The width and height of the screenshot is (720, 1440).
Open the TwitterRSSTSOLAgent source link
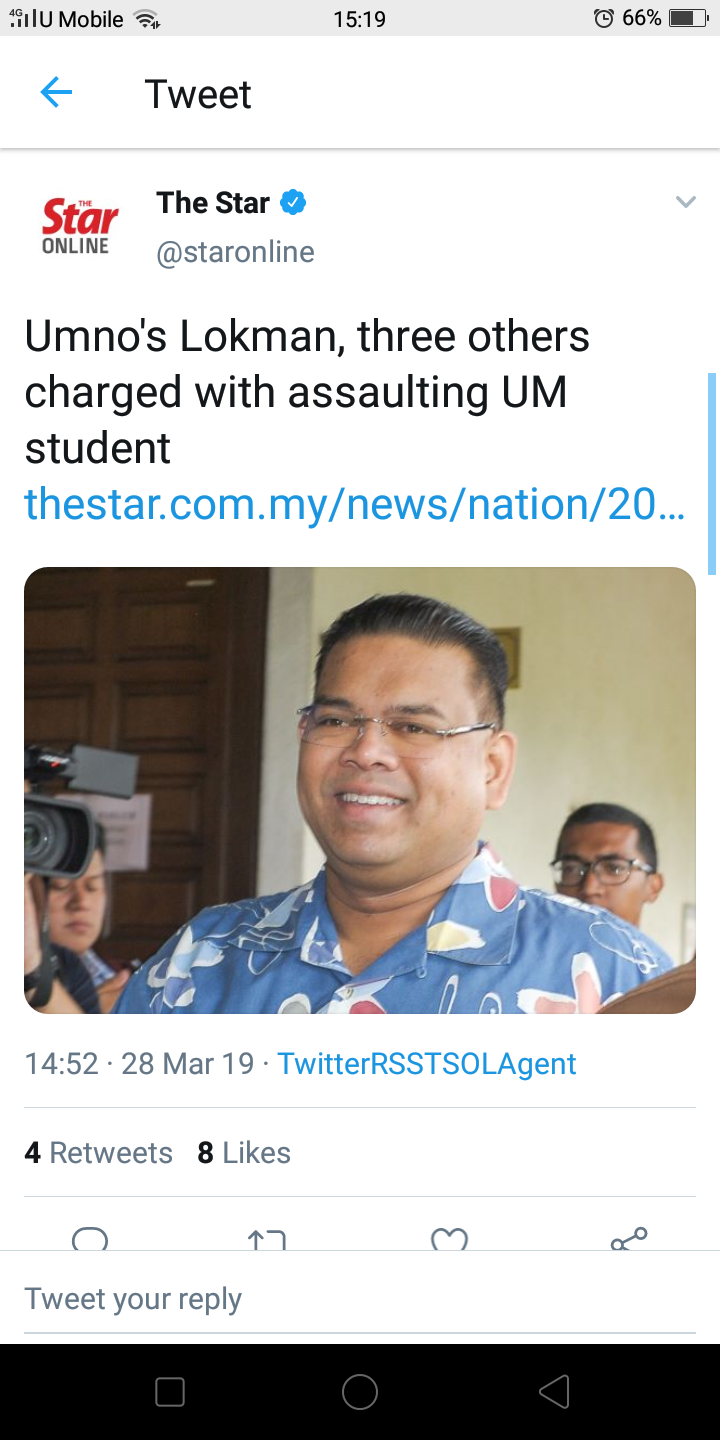tap(427, 1063)
